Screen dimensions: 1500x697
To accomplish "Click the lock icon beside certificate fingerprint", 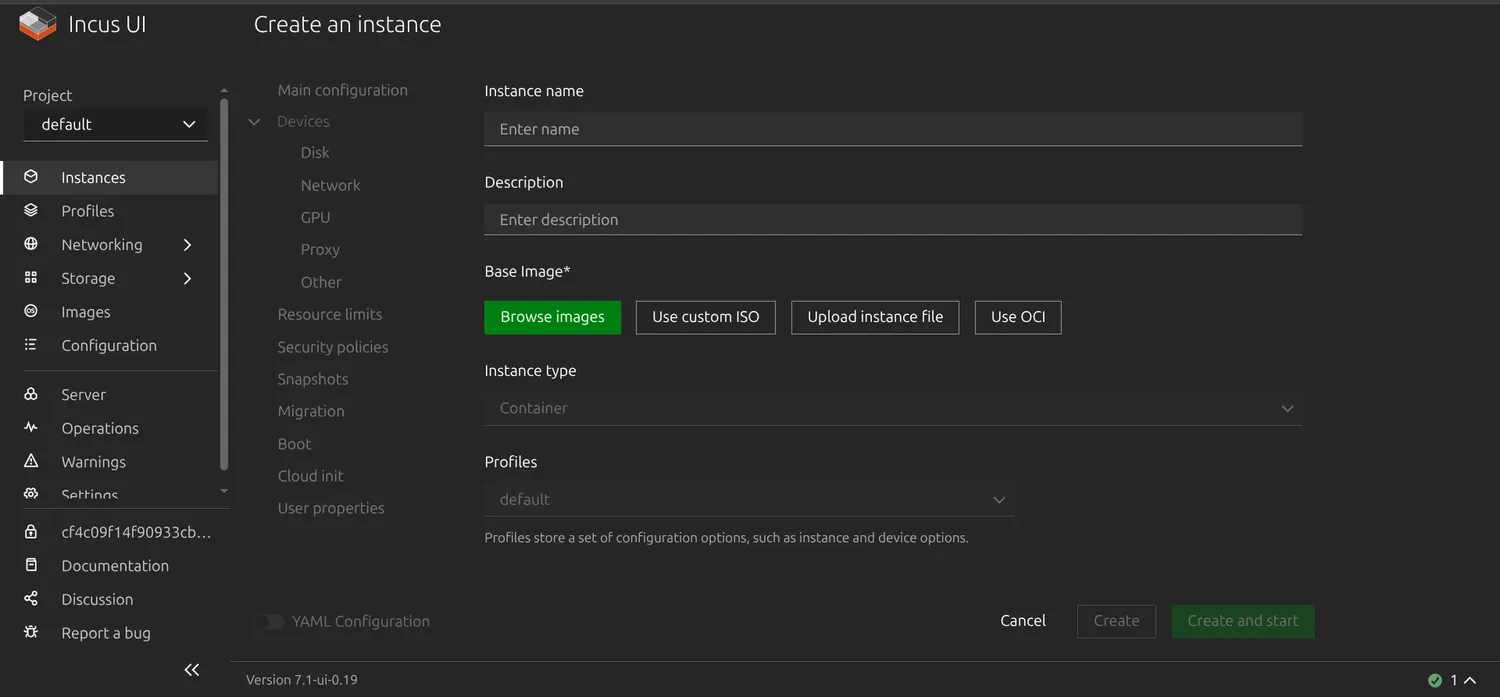I will coord(31,532).
